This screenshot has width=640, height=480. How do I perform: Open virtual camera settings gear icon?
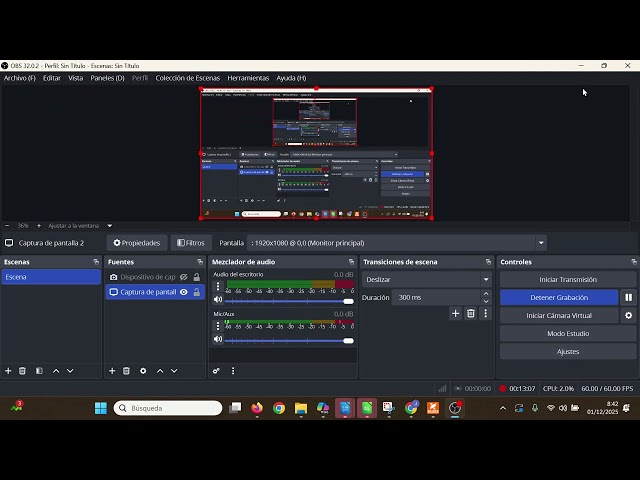tap(629, 316)
